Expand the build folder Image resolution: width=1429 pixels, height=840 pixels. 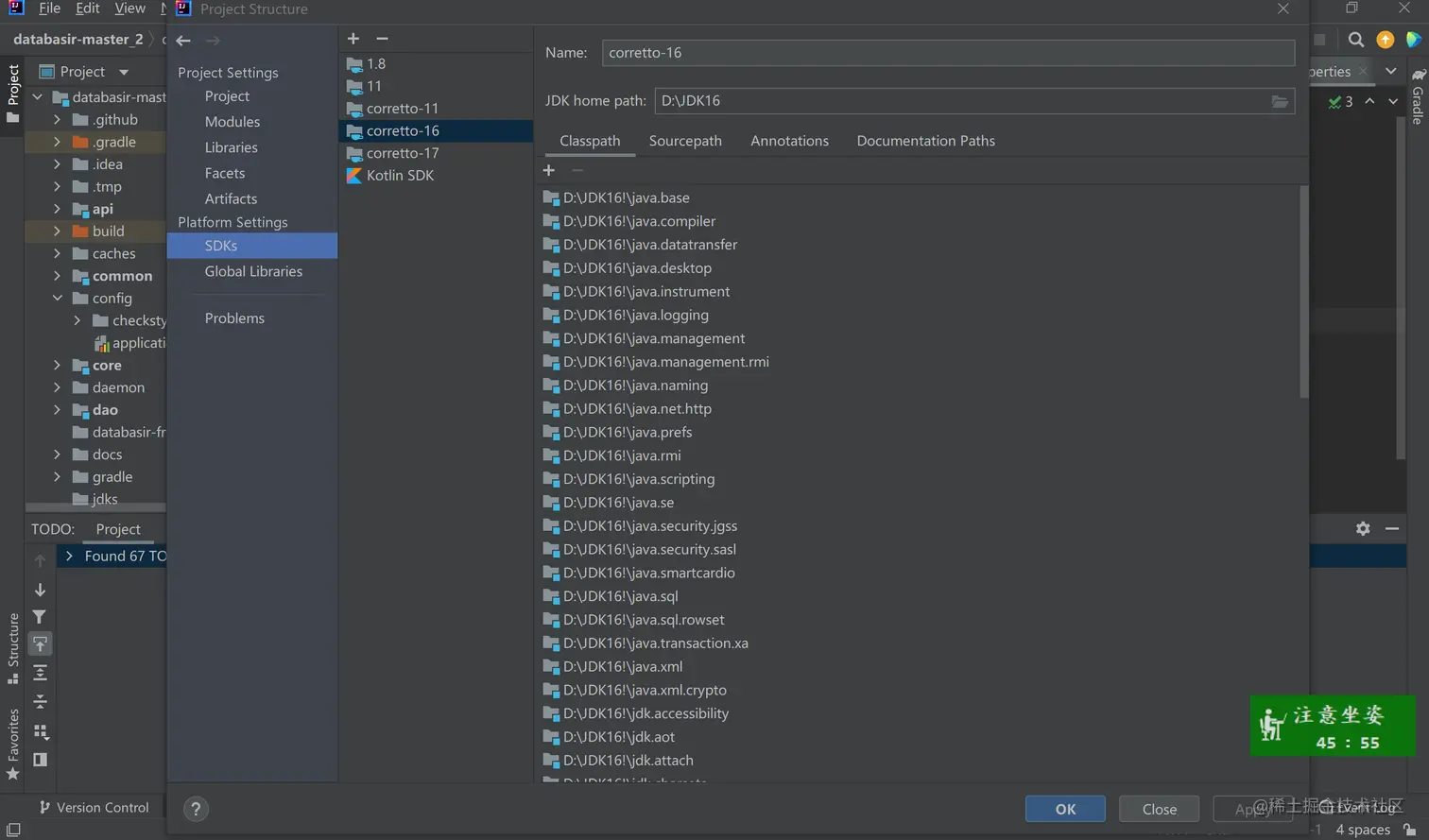[x=58, y=231]
